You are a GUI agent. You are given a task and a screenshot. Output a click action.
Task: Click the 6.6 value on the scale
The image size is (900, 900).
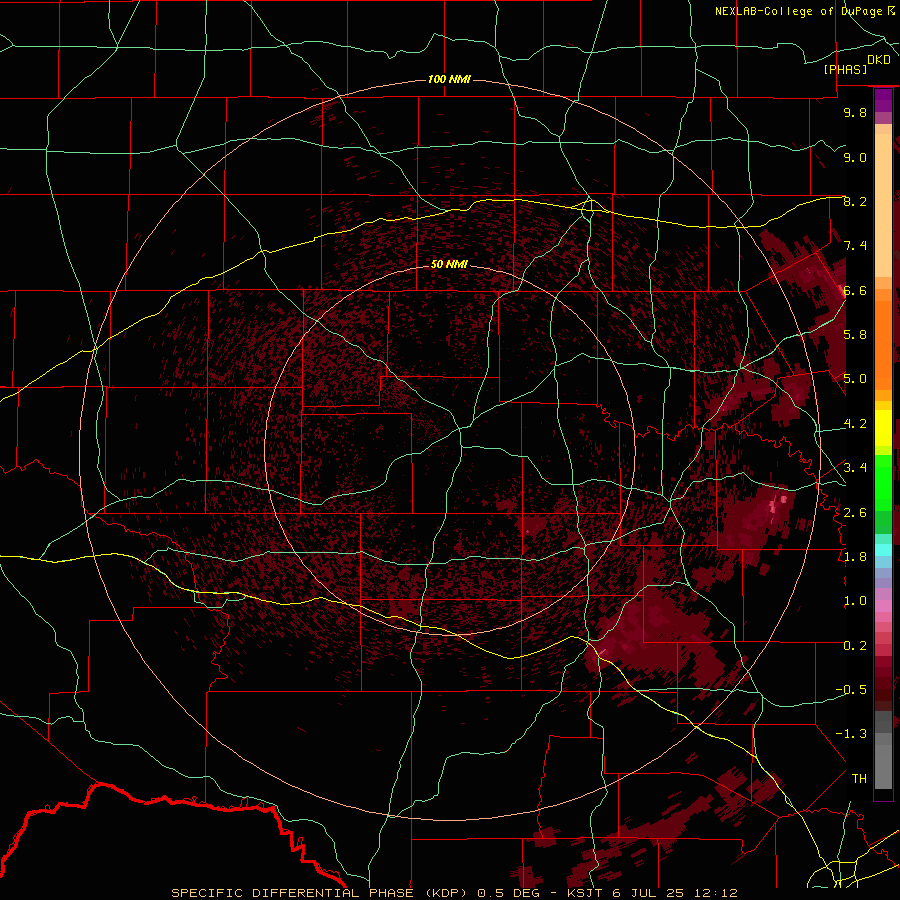(x=855, y=290)
